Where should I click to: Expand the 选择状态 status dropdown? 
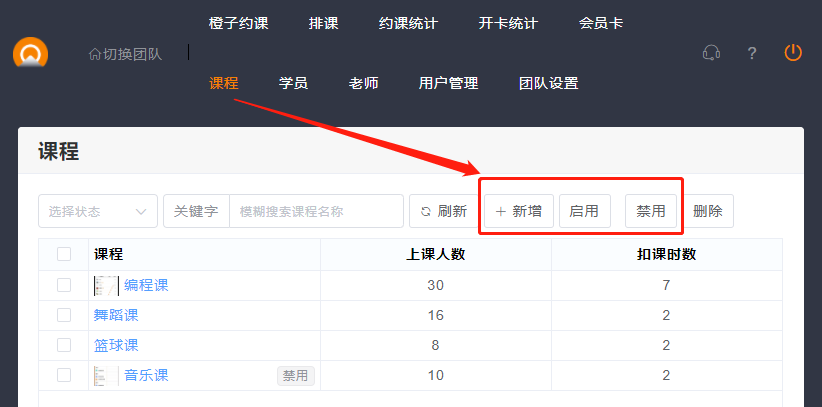(x=98, y=211)
